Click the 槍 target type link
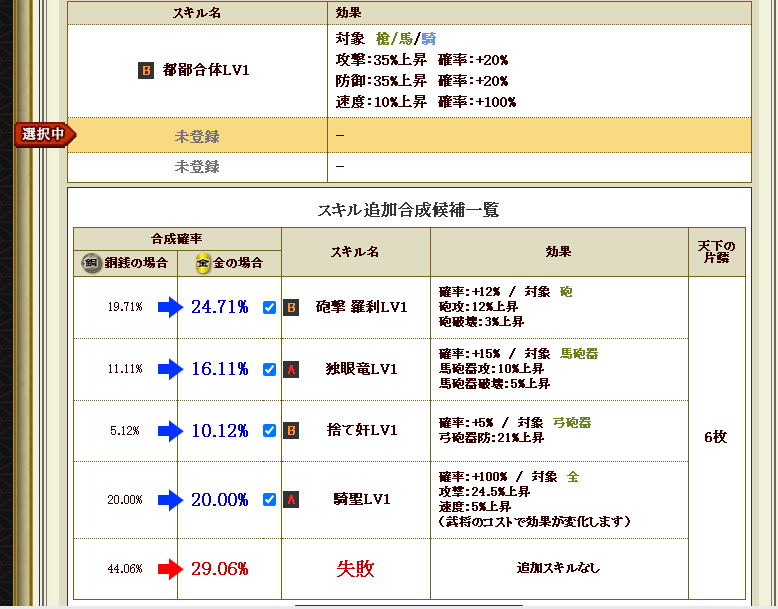 (x=383, y=39)
